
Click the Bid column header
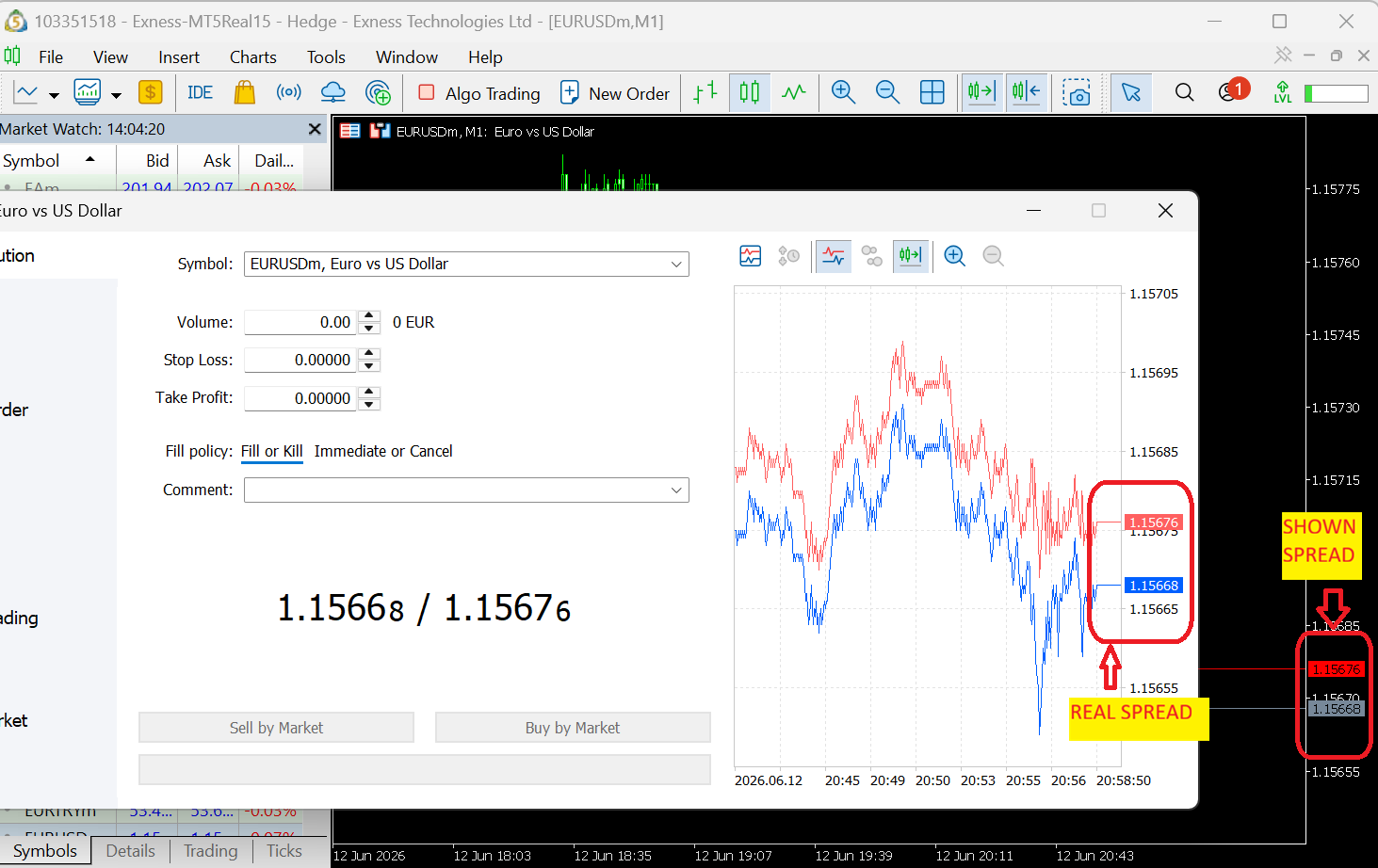click(x=147, y=161)
